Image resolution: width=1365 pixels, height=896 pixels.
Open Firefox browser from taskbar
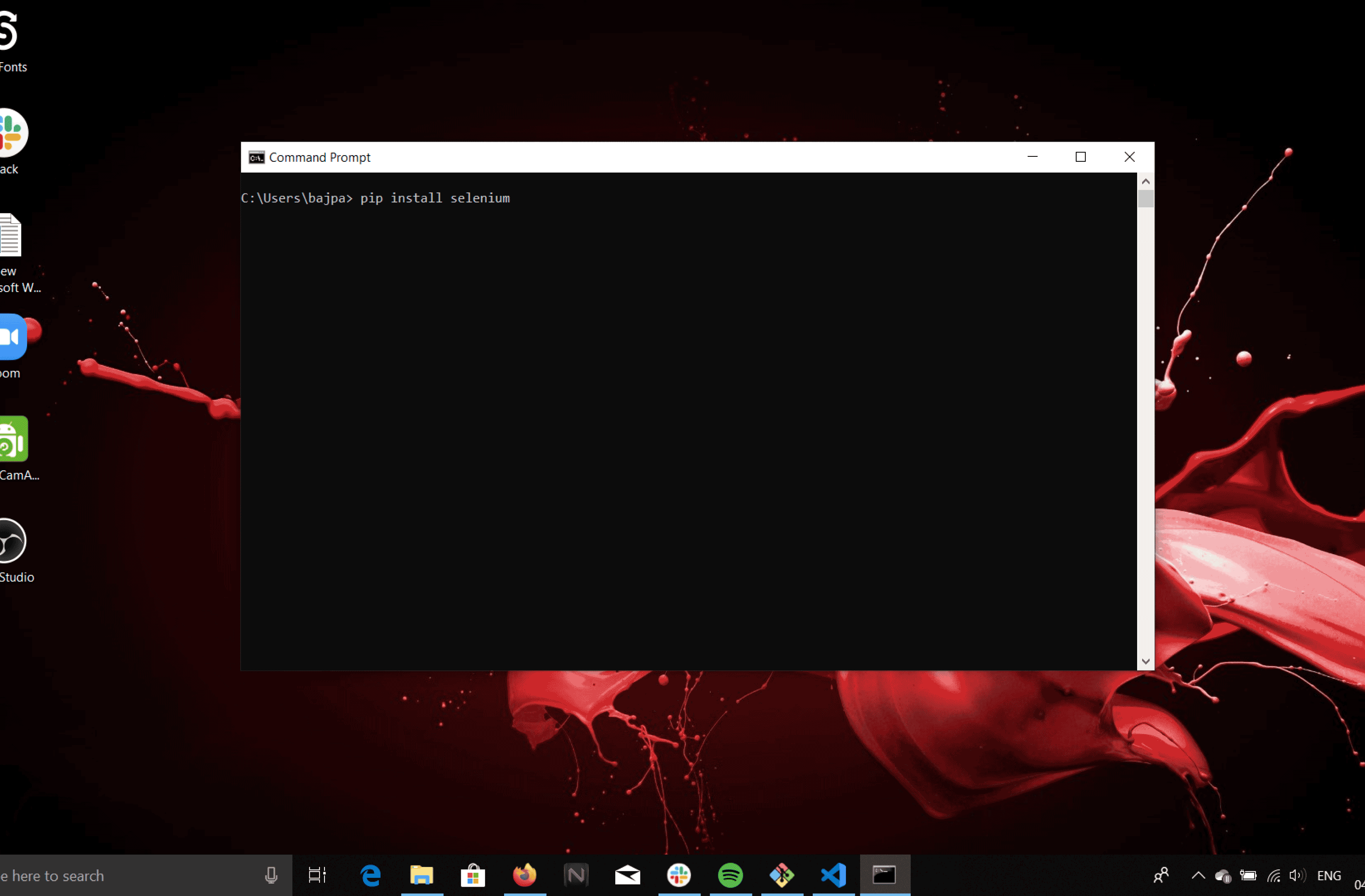(x=524, y=876)
